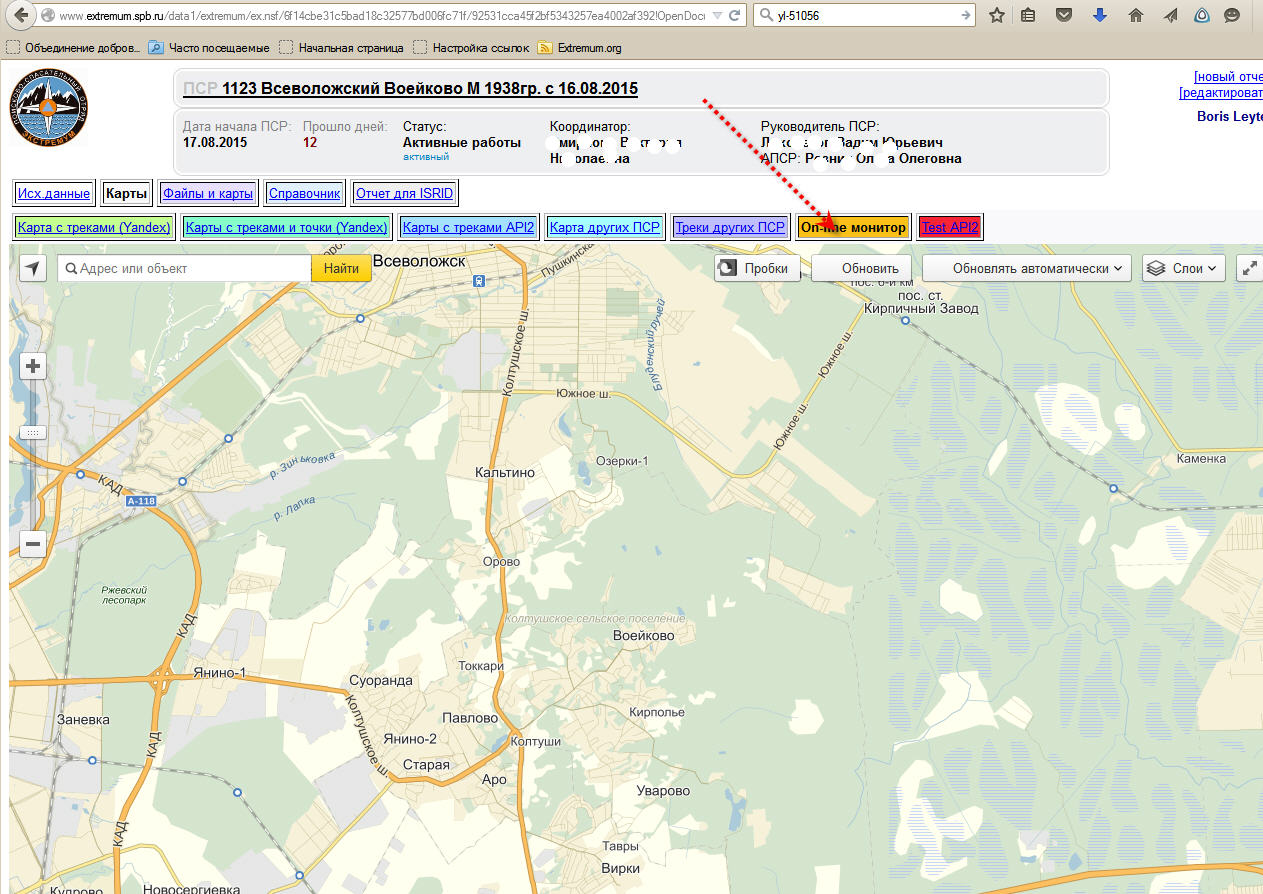Open the On-line монитор tab
Screen dimensions: 1263x894
point(853,228)
